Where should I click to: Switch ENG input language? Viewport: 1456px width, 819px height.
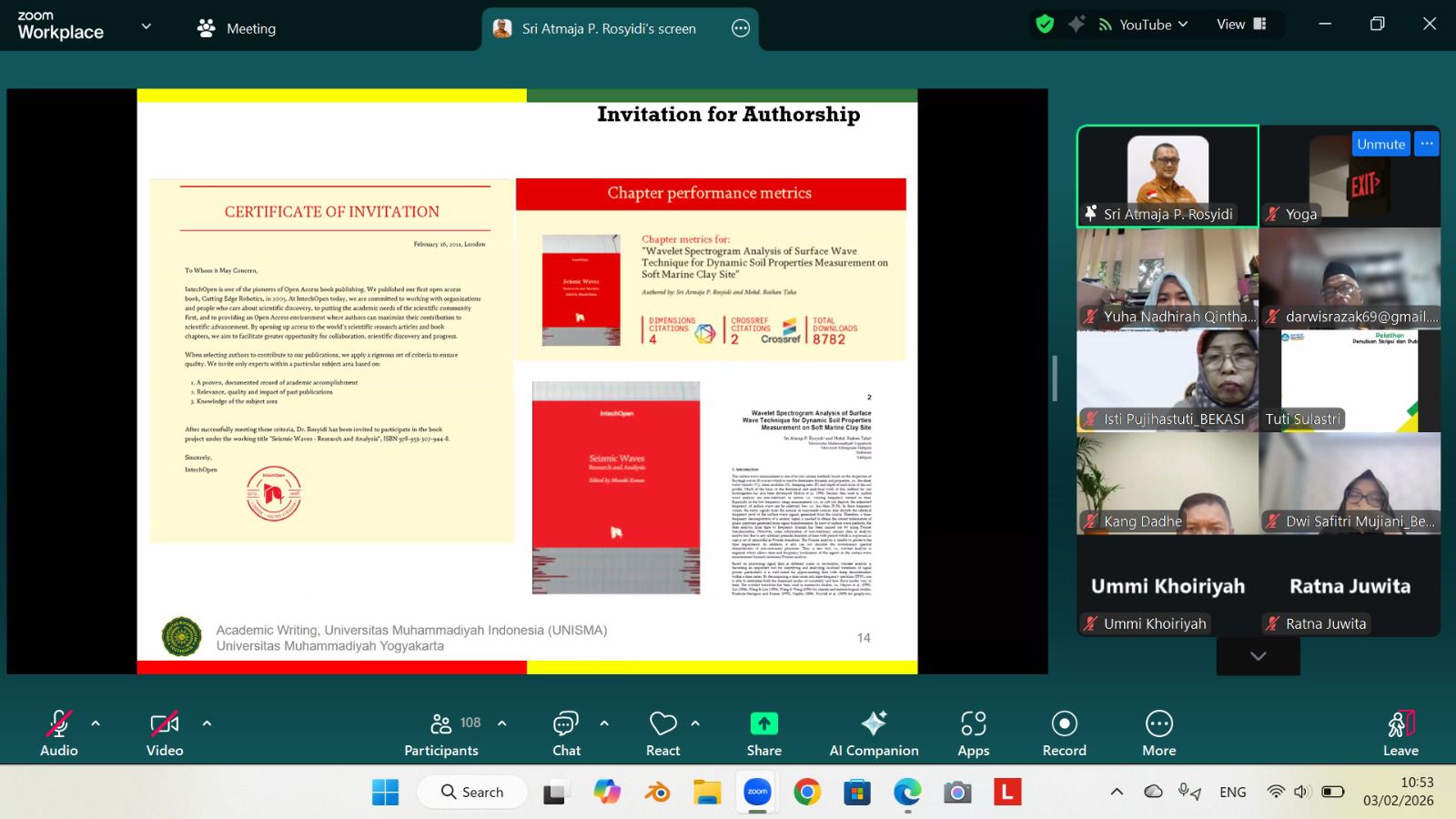(x=1233, y=792)
